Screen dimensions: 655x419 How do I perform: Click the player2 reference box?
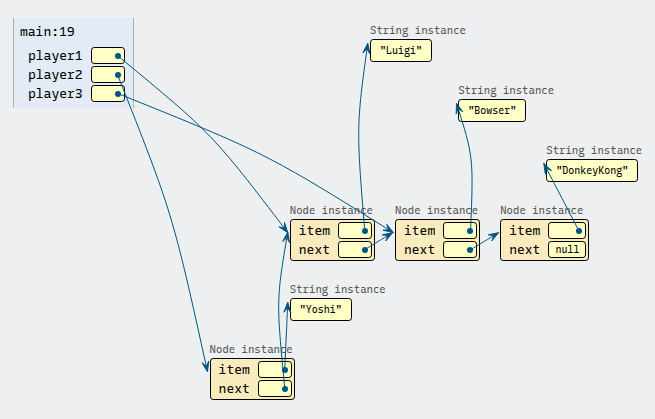(108, 75)
